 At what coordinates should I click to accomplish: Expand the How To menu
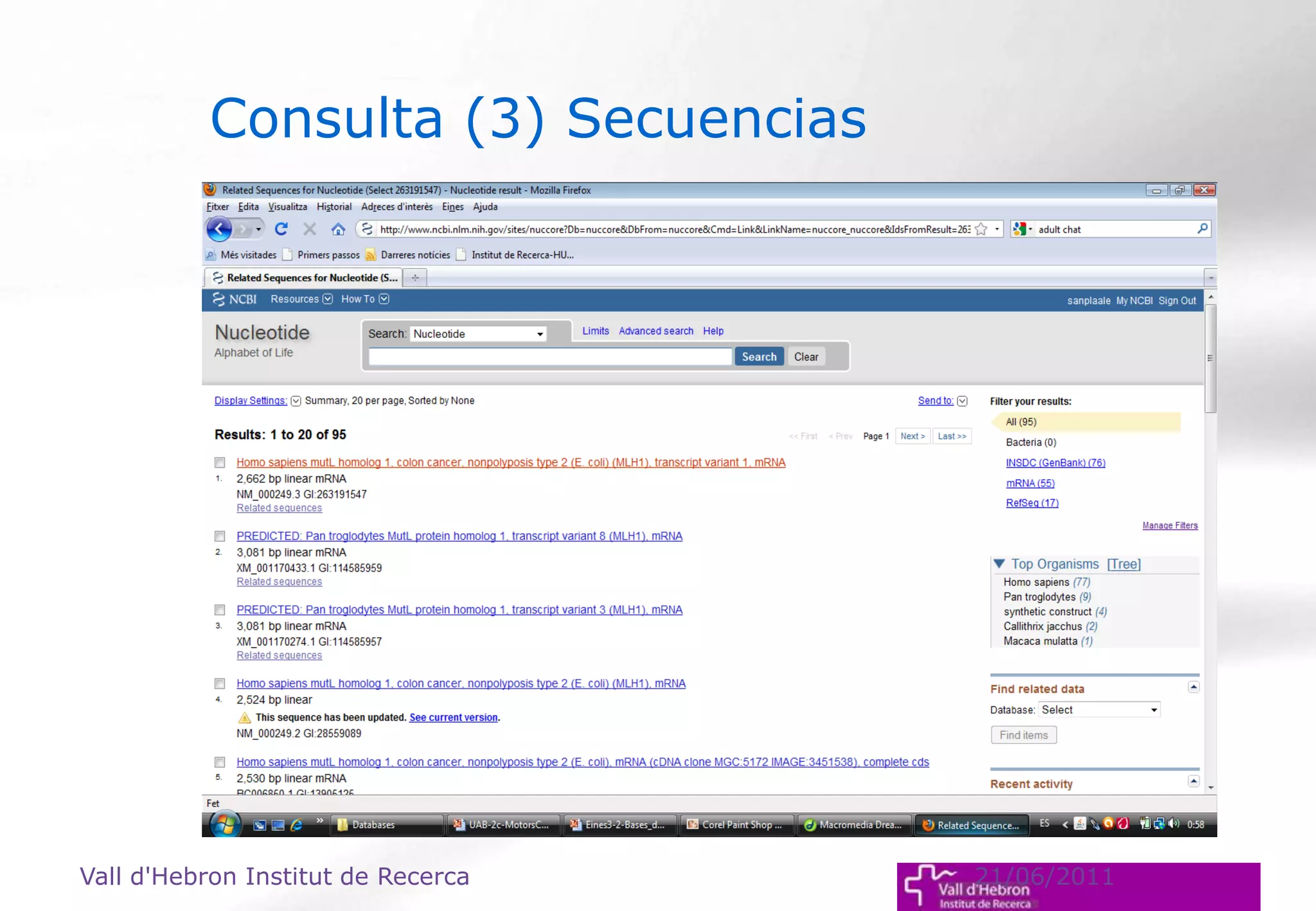[365, 299]
